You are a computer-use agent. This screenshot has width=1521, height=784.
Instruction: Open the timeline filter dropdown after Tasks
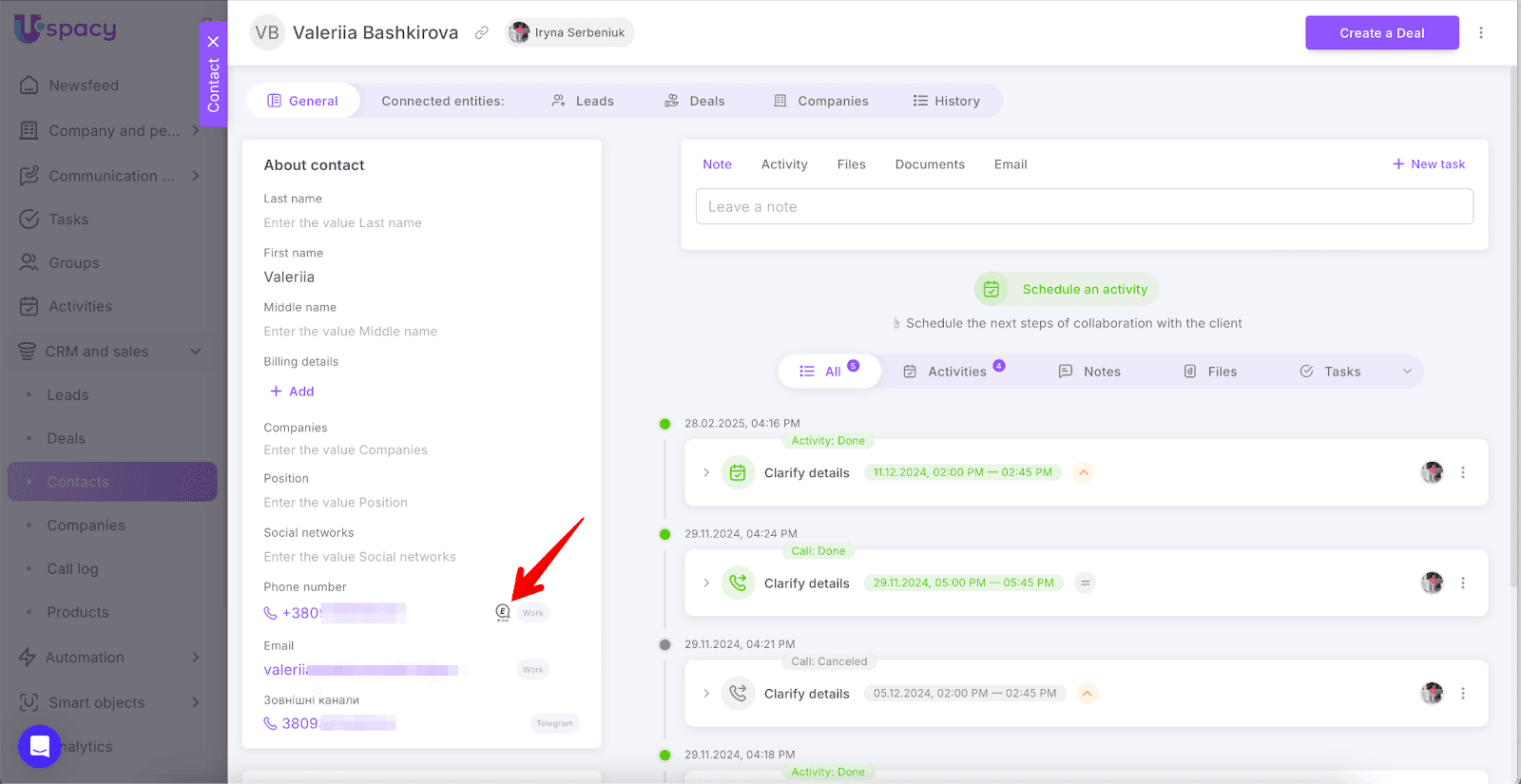(x=1407, y=372)
